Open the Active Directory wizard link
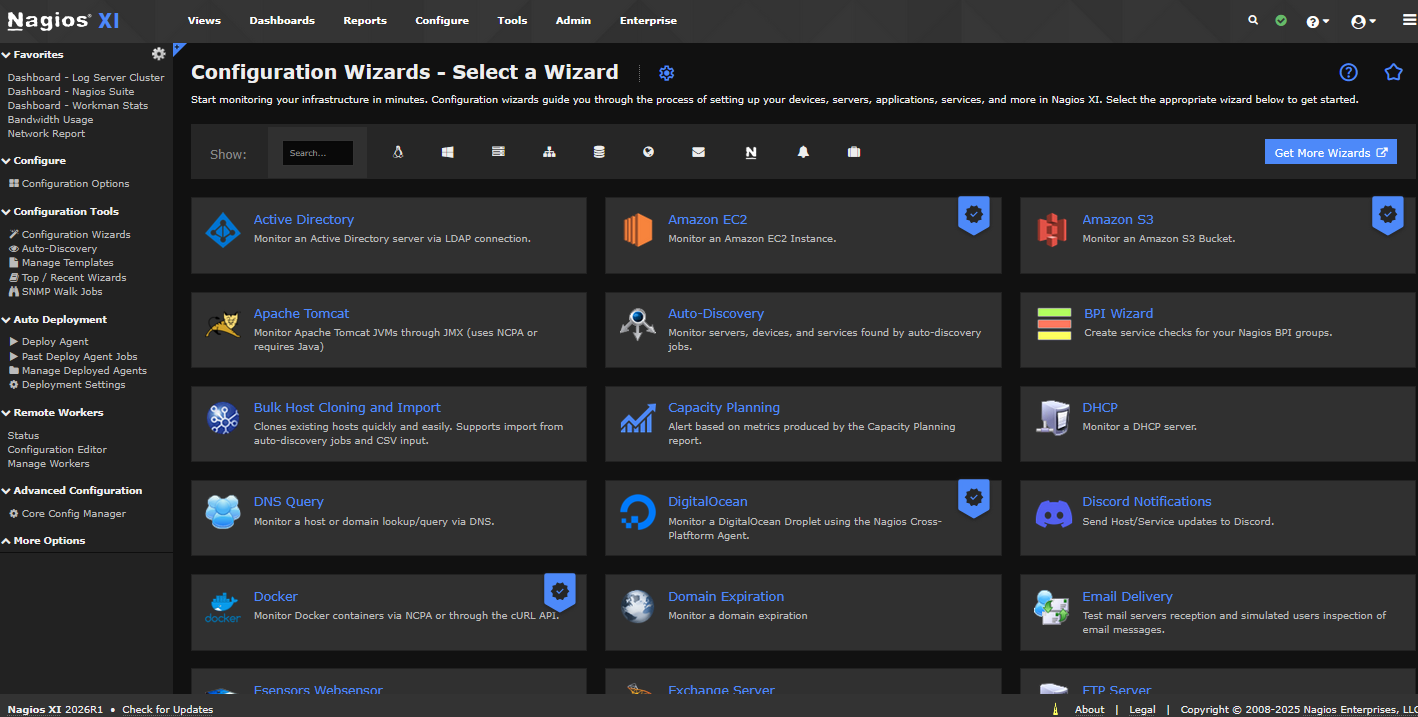This screenshot has width=1418, height=717. coord(303,219)
